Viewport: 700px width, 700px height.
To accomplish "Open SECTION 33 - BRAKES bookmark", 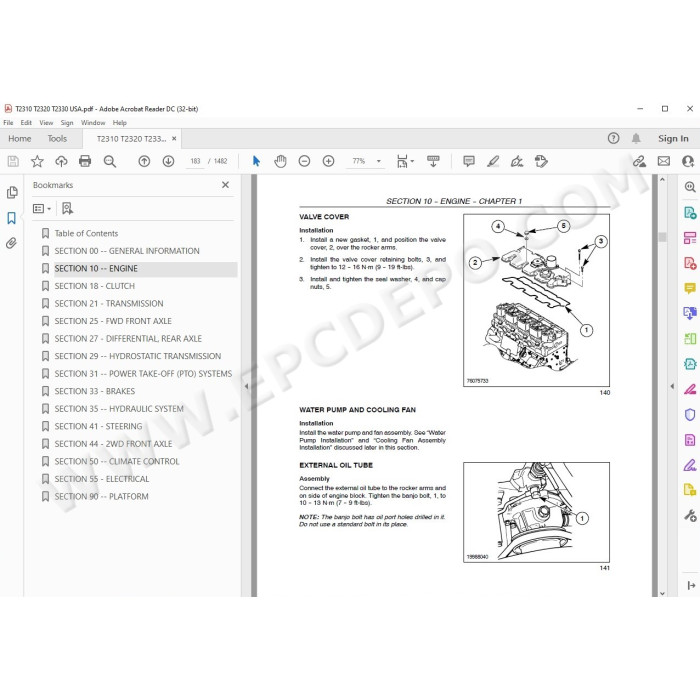I will coord(95,391).
